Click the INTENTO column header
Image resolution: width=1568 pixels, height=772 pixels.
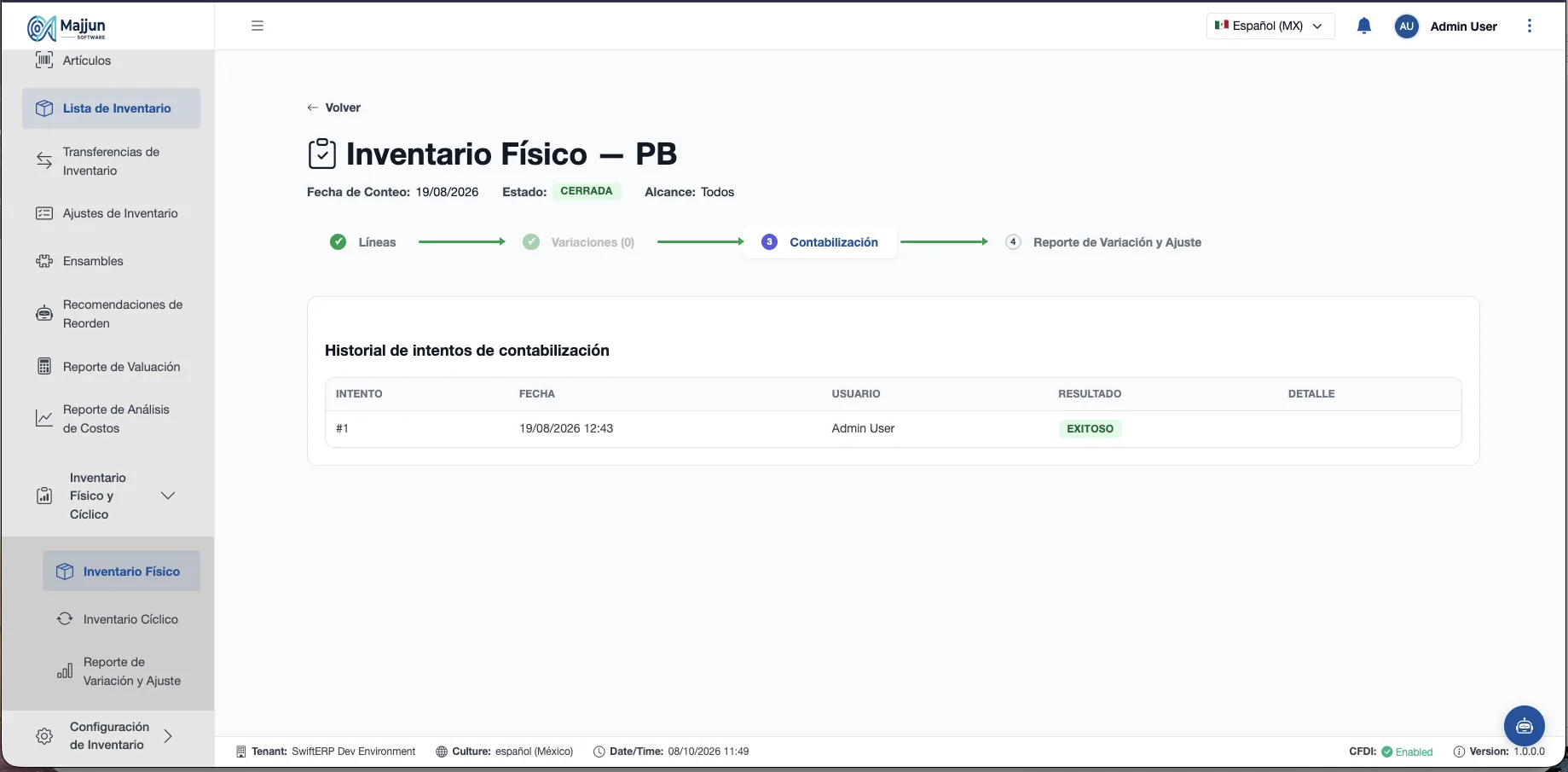[x=359, y=394]
